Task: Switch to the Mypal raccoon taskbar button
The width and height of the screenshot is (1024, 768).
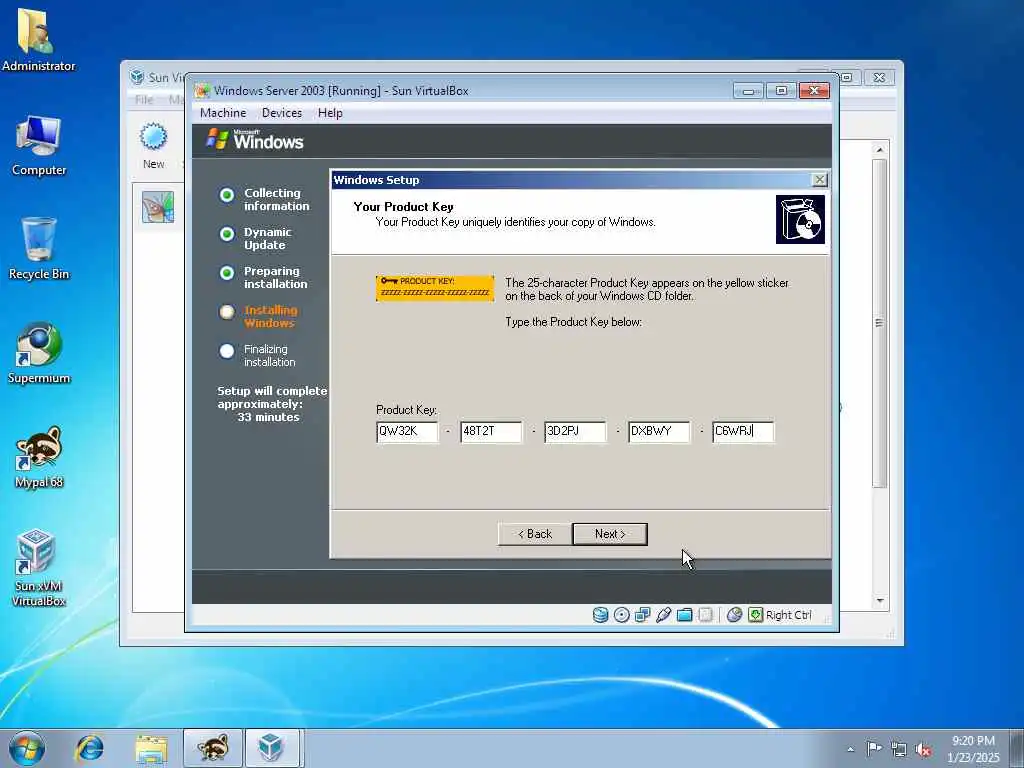Action: [x=213, y=748]
